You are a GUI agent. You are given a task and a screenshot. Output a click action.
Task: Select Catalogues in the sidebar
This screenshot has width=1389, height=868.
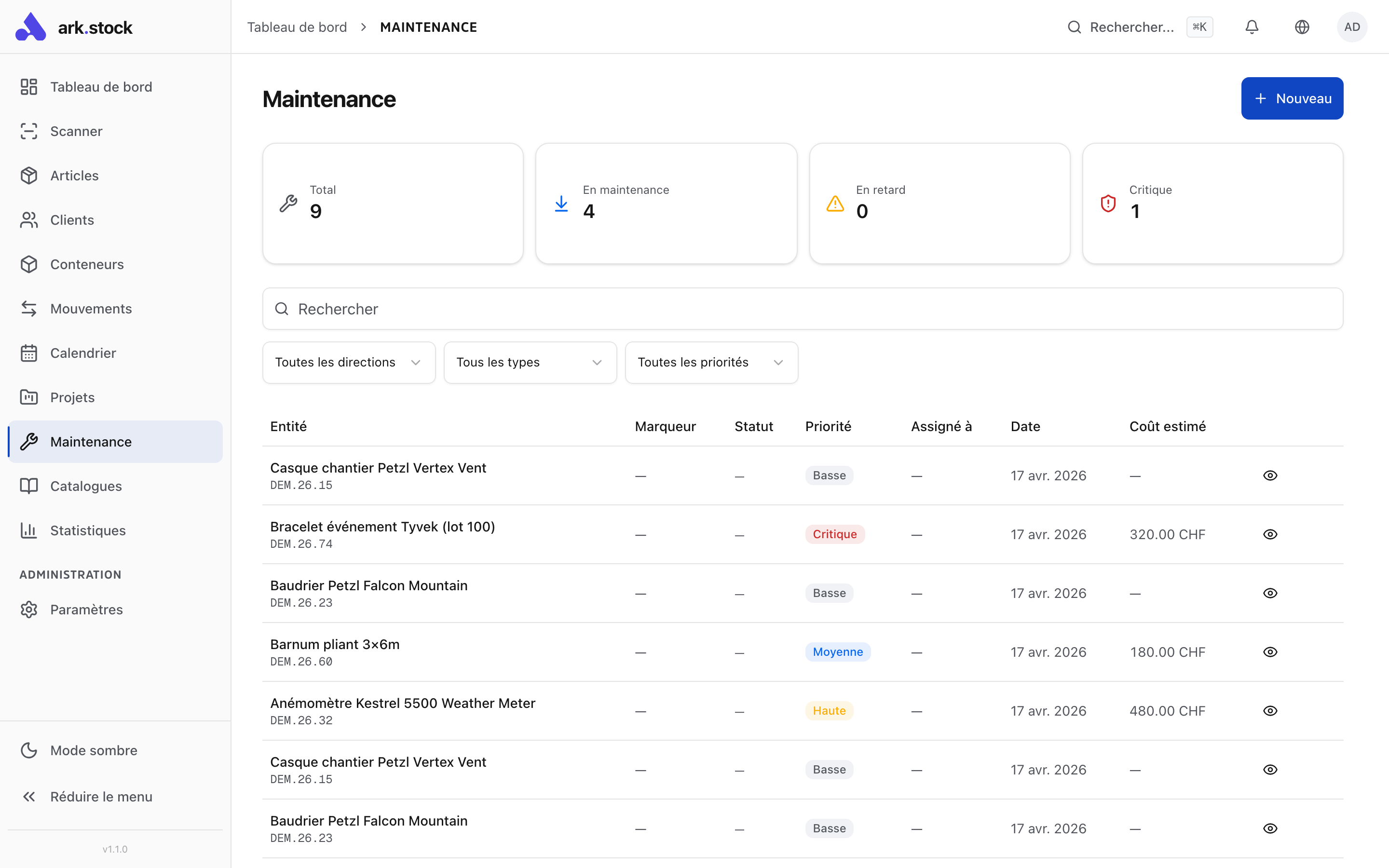tap(85, 486)
